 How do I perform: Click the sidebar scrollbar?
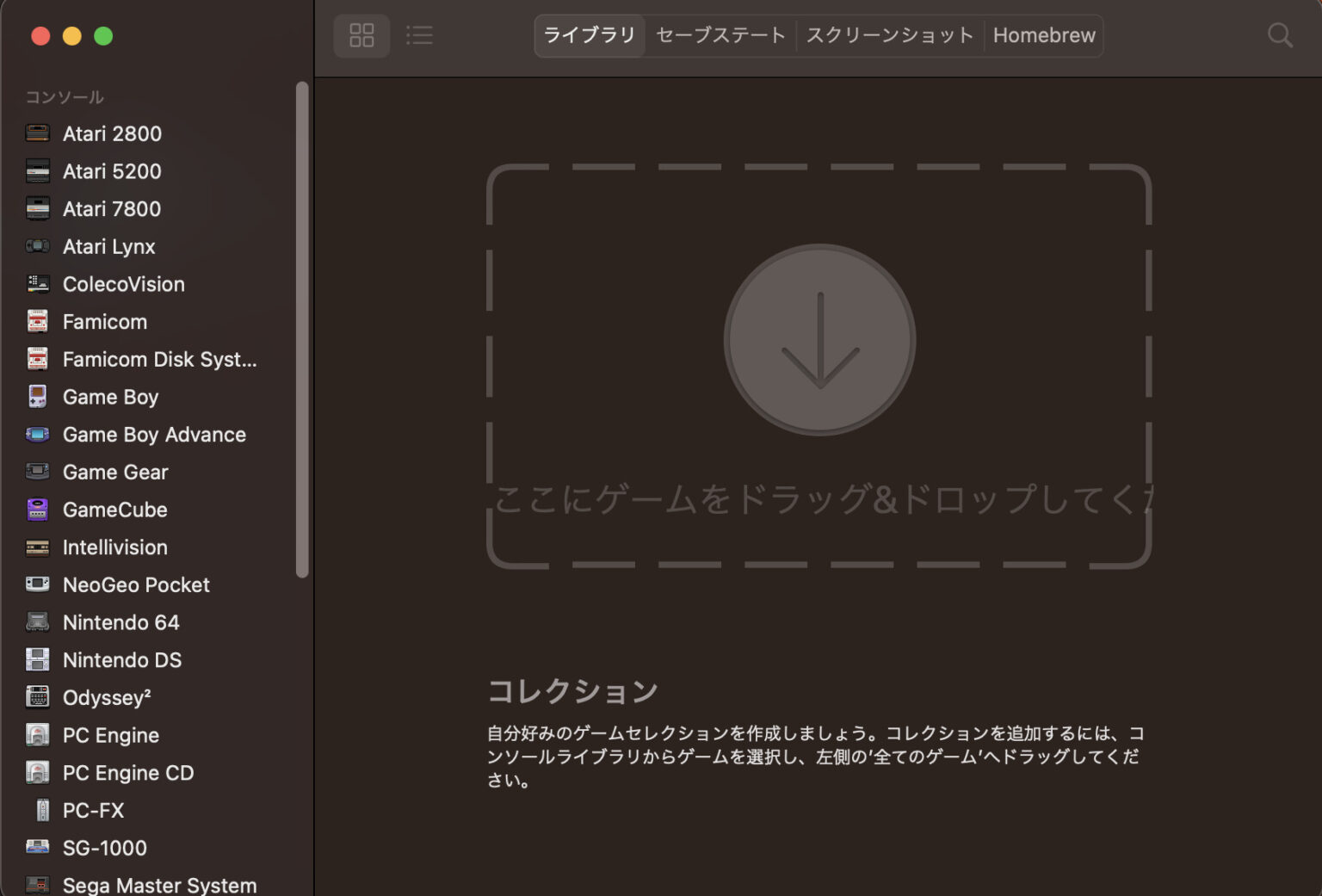pyautogui.click(x=301, y=327)
